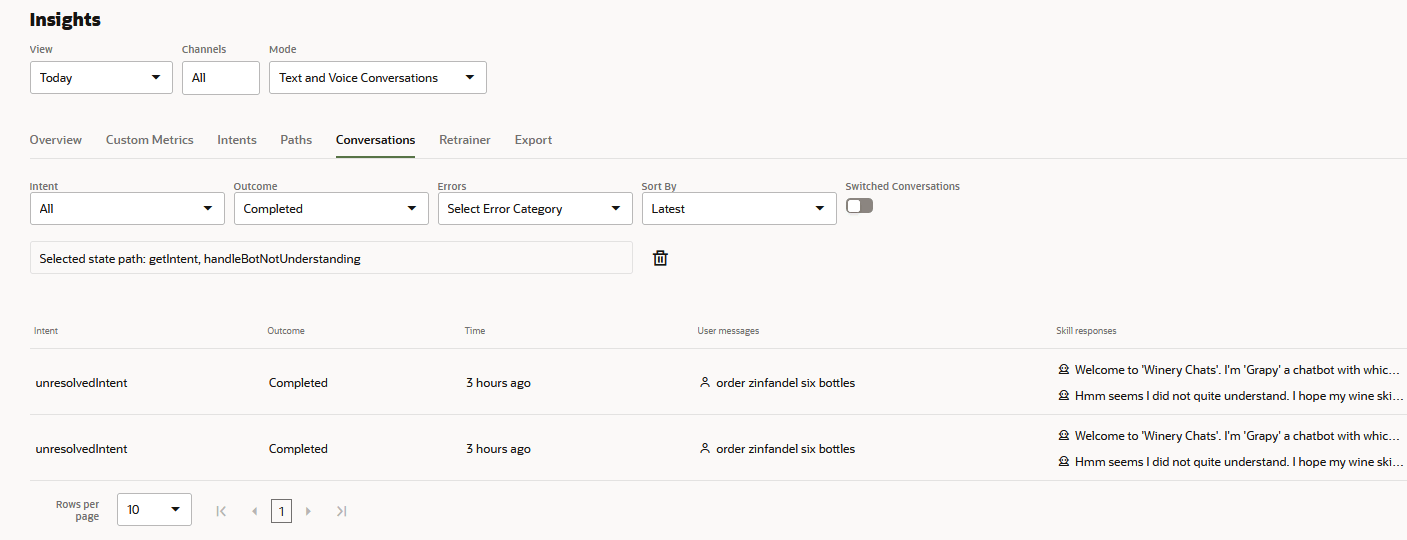Open the Outcome filter dropdown
The width and height of the screenshot is (1407, 540).
click(x=330, y=209)
